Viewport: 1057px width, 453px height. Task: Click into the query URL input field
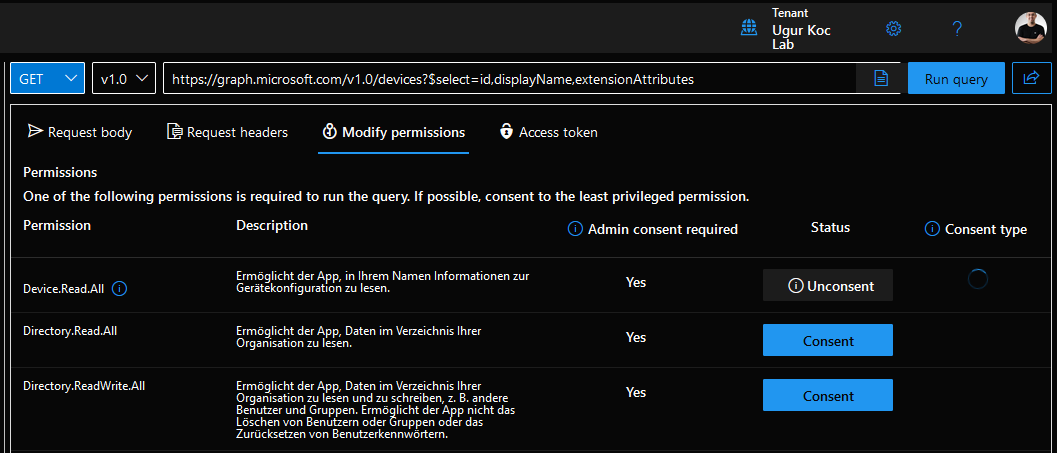(x=510, y=79)
